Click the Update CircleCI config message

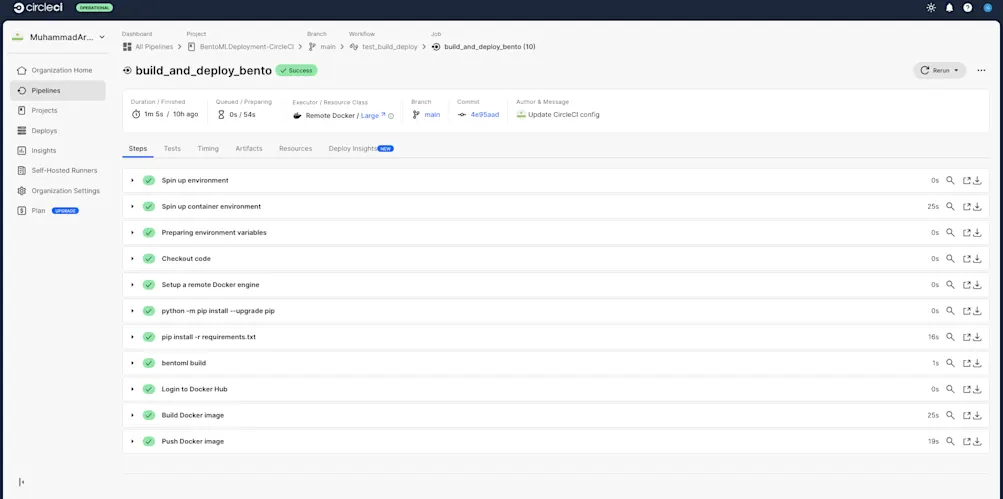pos(564,115)
